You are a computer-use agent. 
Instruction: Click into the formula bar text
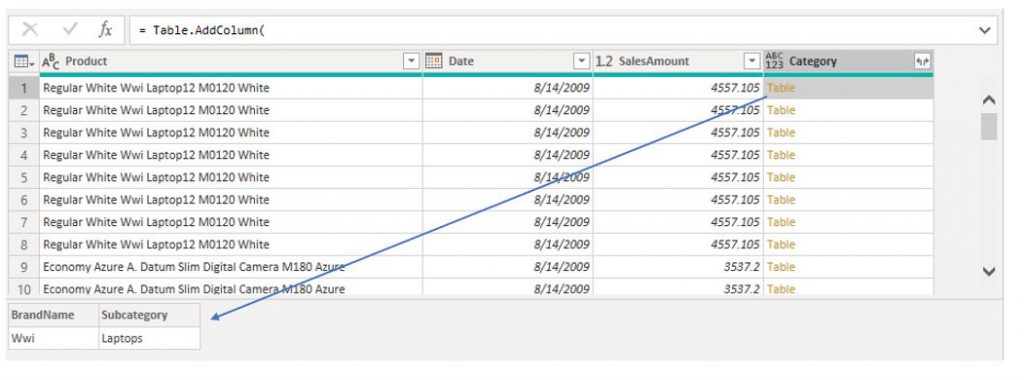point(201,31)
